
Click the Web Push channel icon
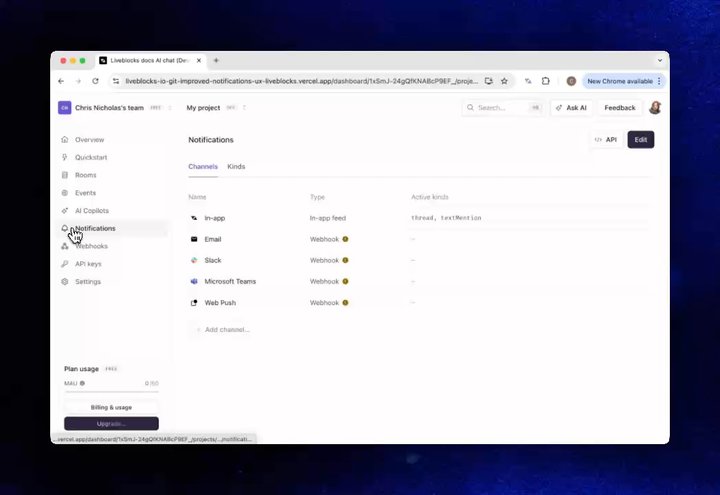click(194, 303)
